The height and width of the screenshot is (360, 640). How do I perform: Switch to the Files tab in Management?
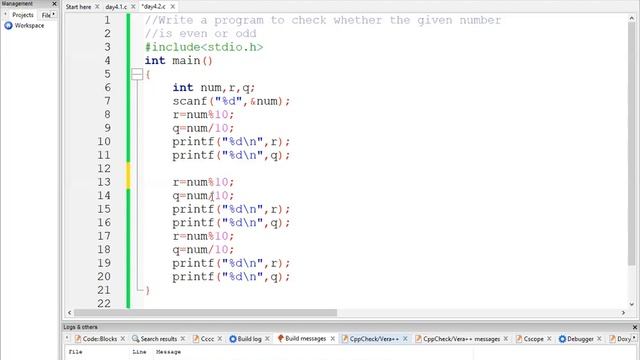(x=46, y=15)
